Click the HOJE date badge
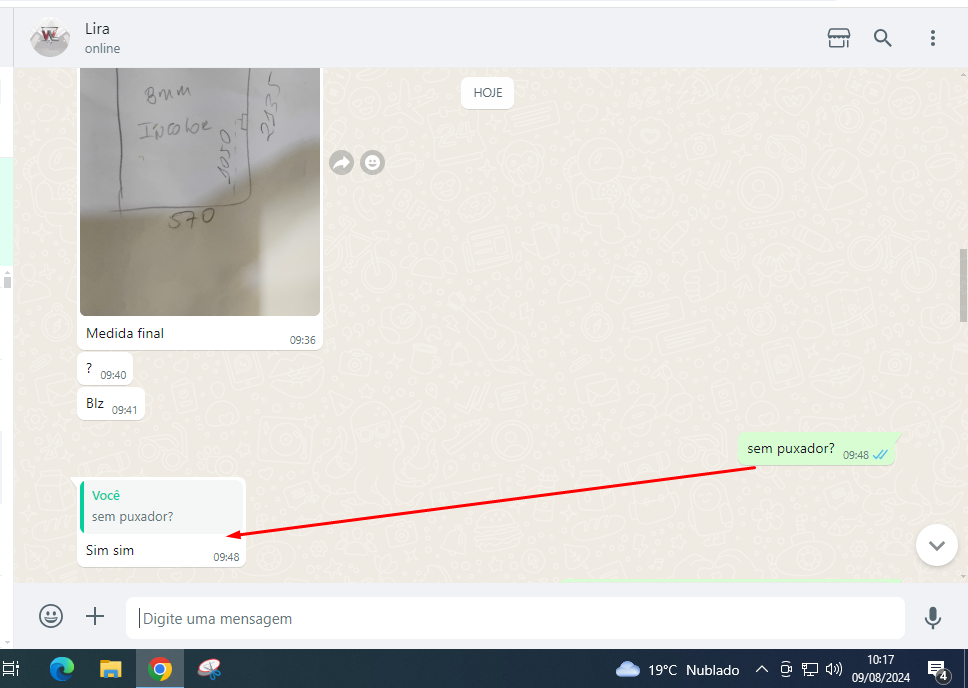The width and height of the screenshot is (968, 688). pos(488,93)
